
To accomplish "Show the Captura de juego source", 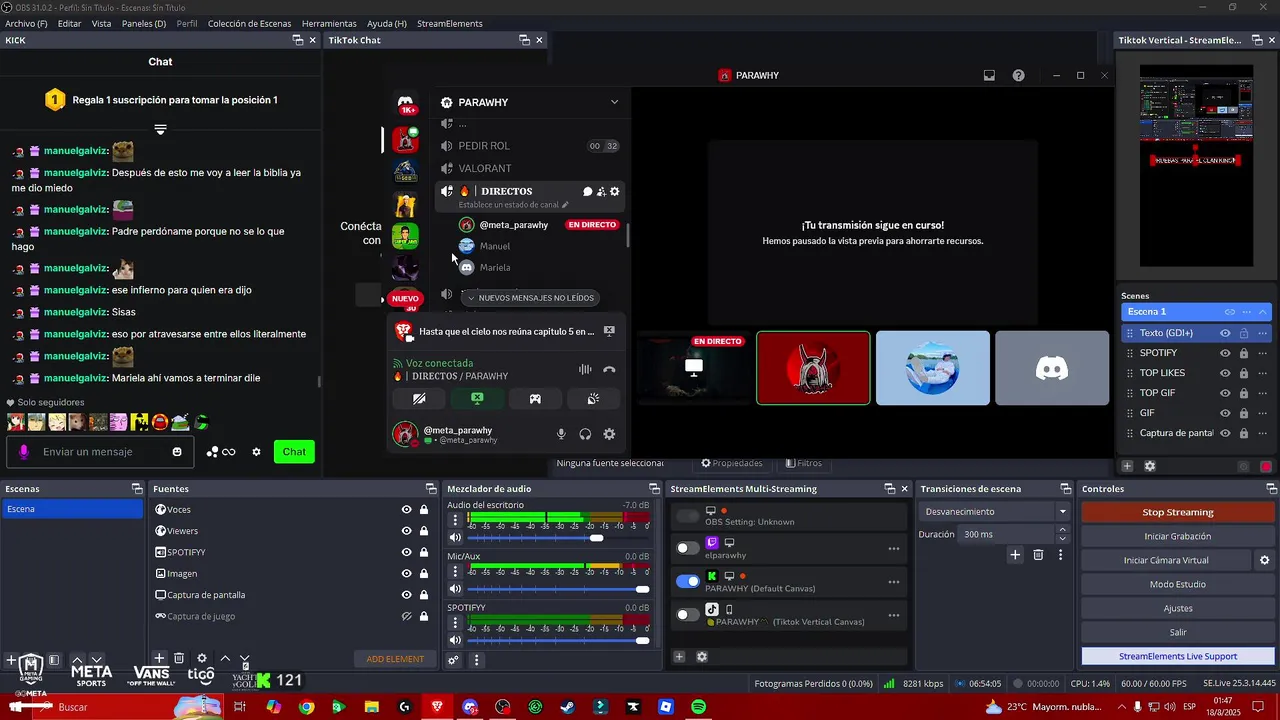I will click(x=406, y=616).
